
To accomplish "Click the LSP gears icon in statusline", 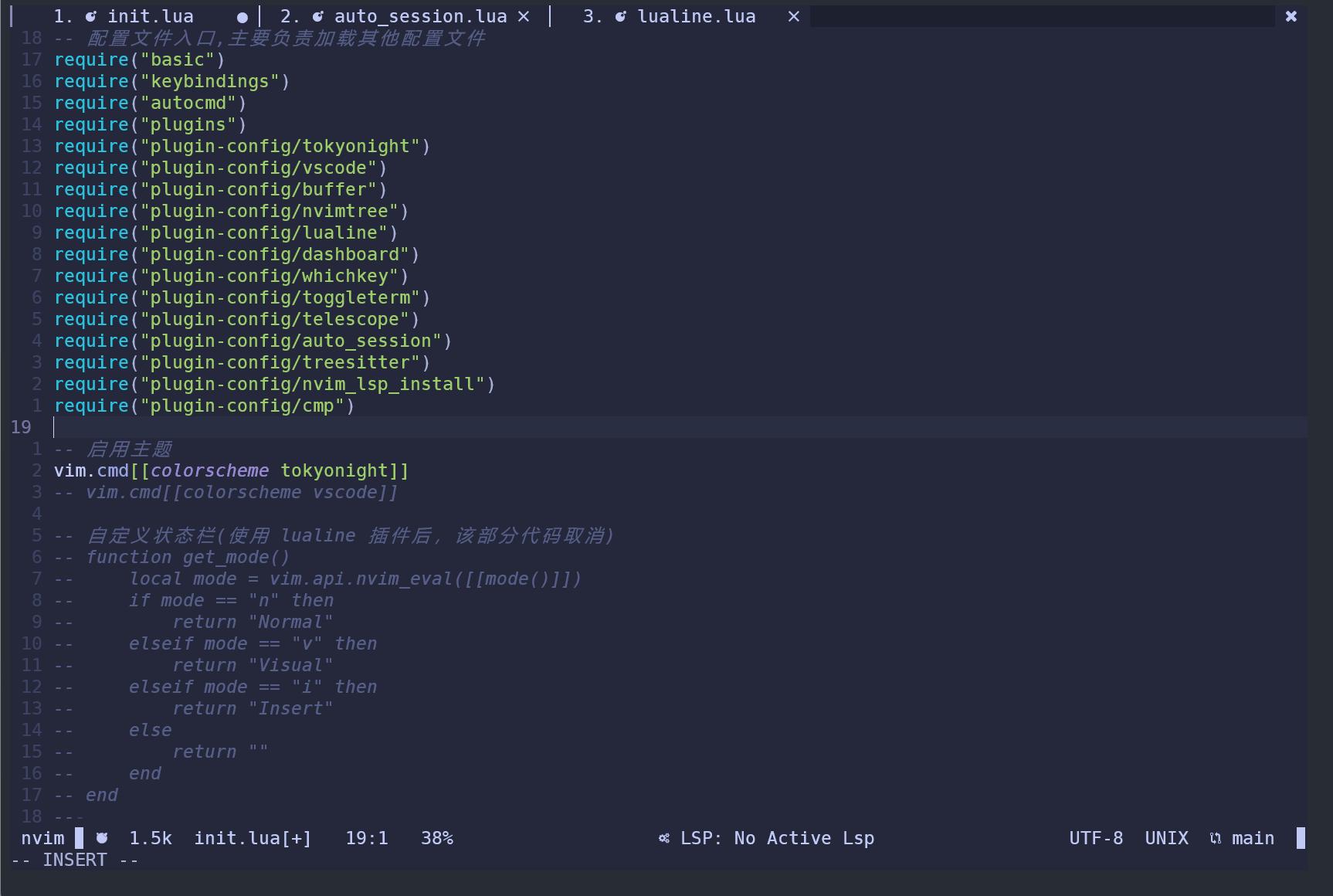I will [664, 838].
